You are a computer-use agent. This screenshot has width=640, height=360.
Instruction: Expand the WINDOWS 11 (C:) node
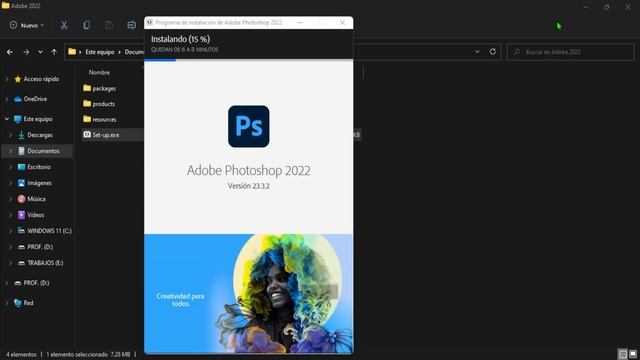click(x=11, y=231)
